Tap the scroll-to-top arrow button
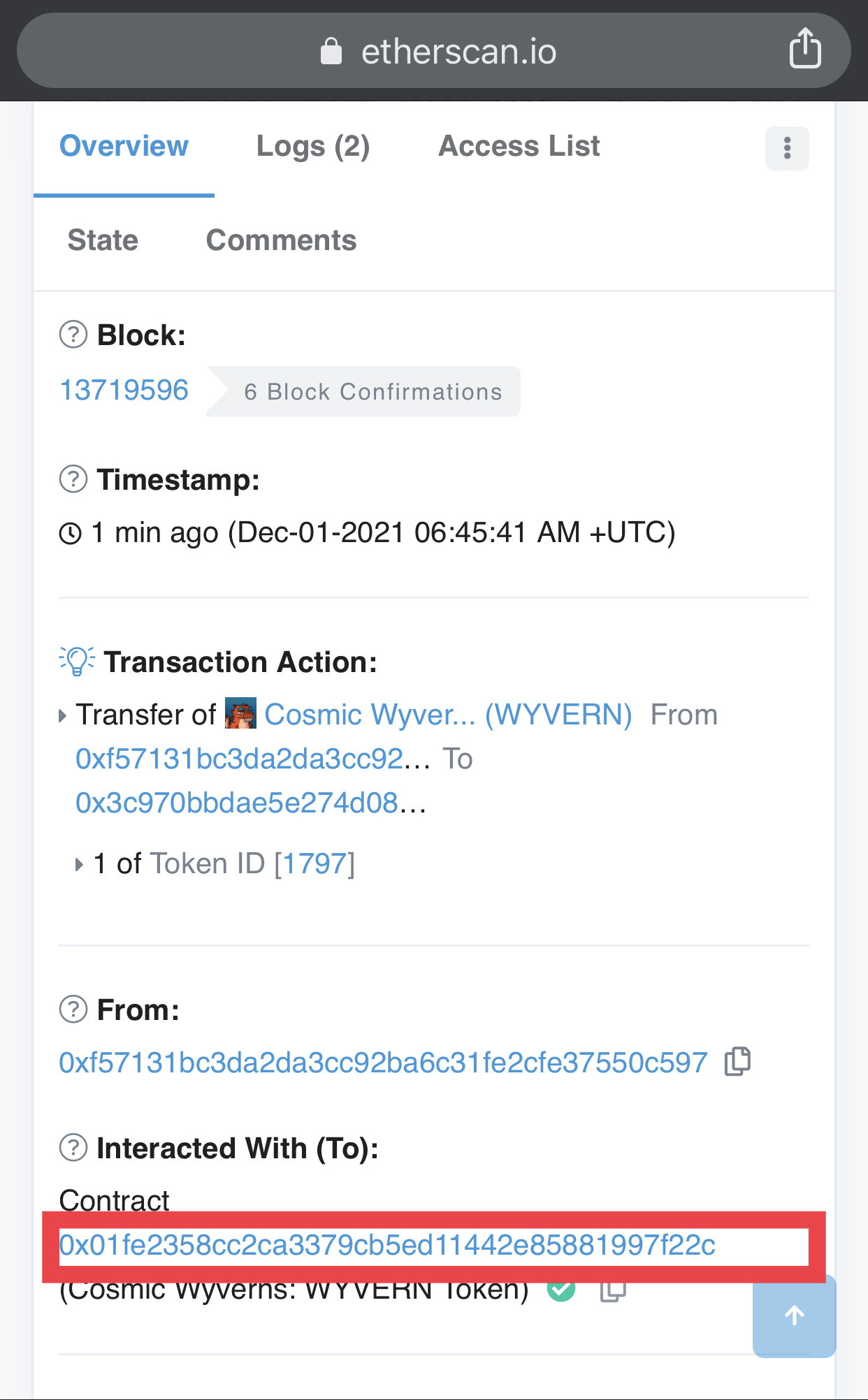The width and height of the screenshot is (868, 1400). [x=794, y=1316]
